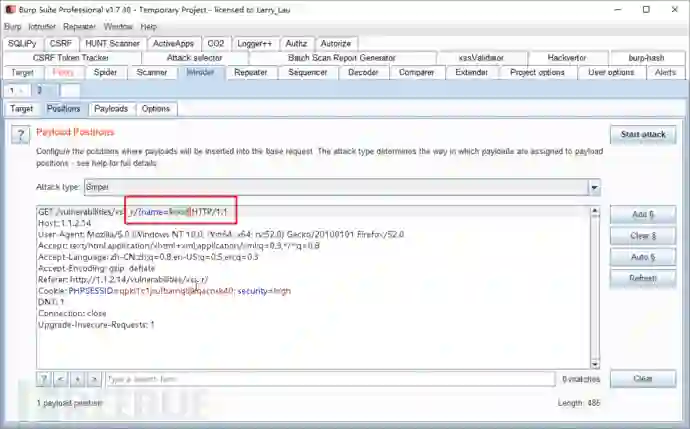Switch to the HUNT Scanner tab
The height and width of the screenshot is (429, 690).
pyautogui.click(x=112, y=44)
